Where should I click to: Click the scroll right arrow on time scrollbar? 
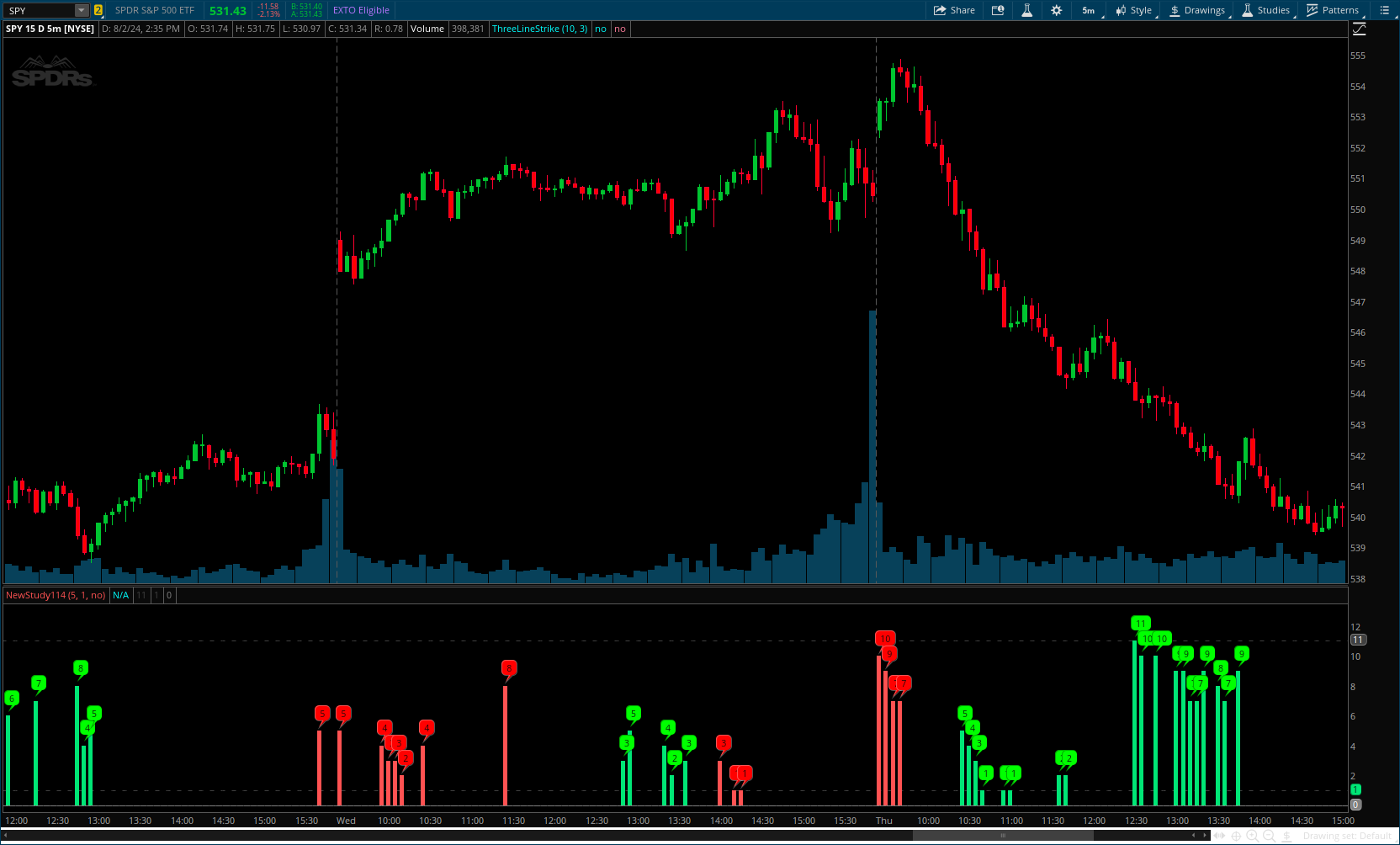click(x=1205, y=836)
